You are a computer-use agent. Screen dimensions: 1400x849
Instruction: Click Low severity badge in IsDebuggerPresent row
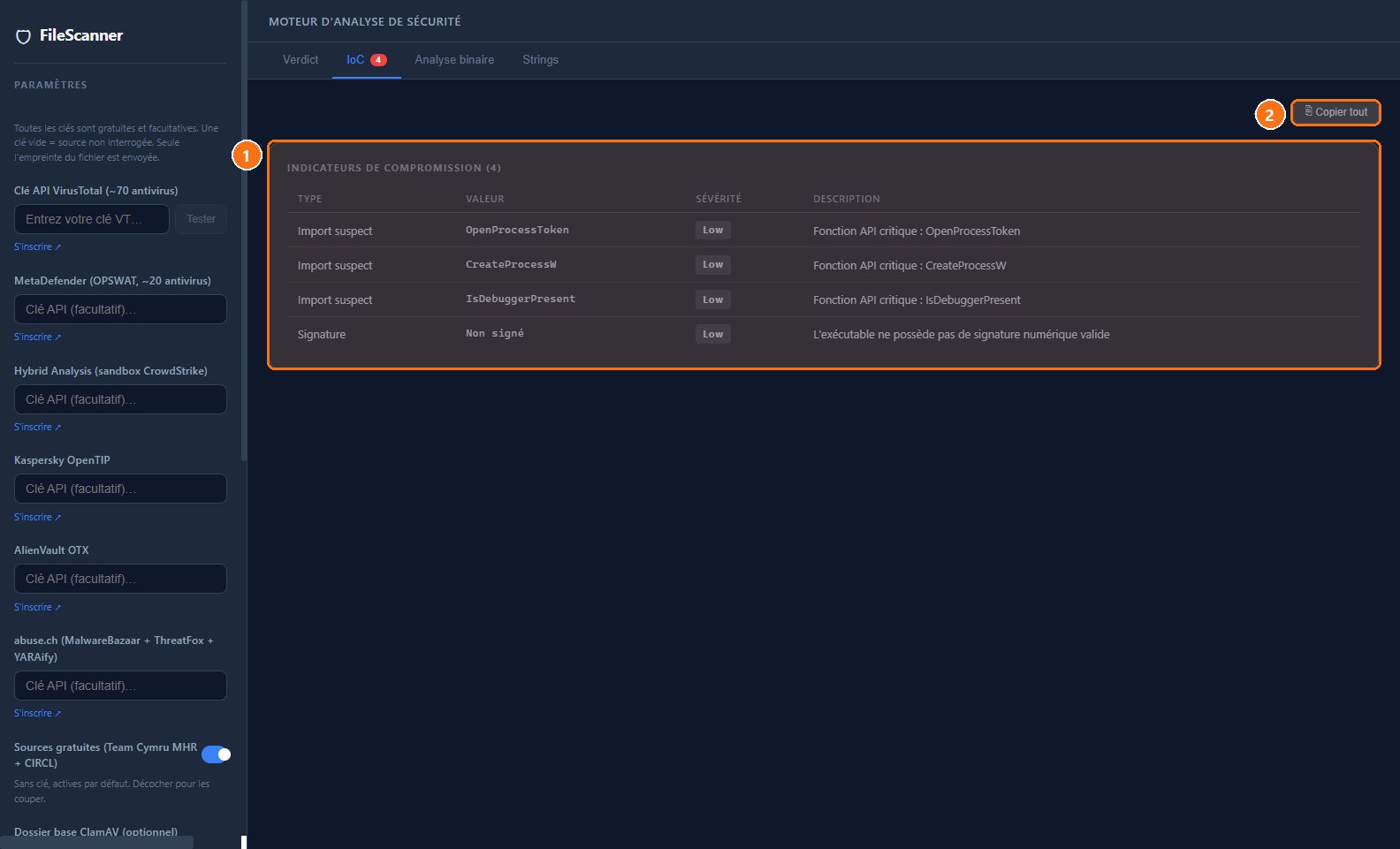(713, 299)
